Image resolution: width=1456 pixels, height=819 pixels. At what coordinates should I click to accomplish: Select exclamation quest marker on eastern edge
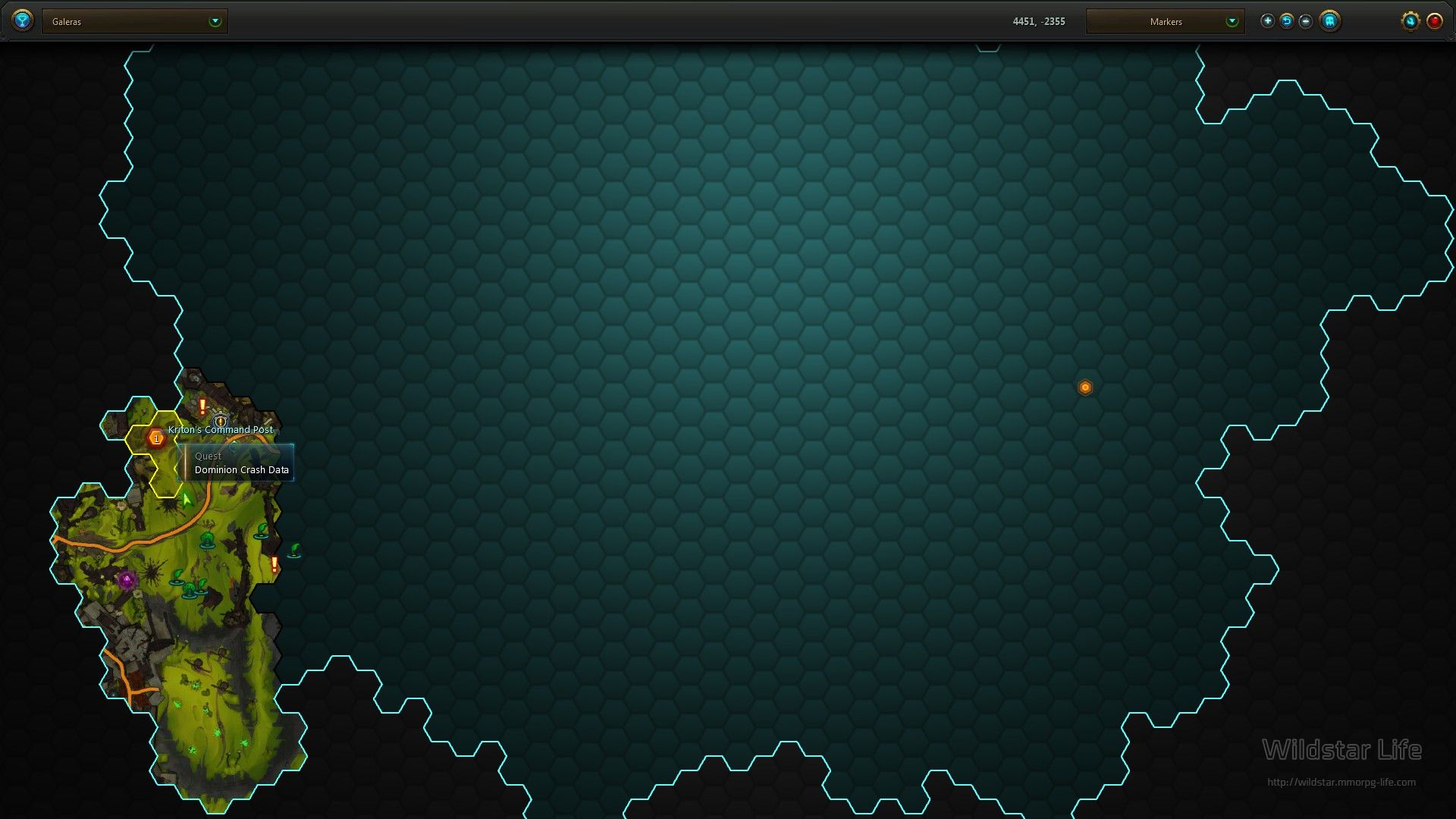(275, 564)
